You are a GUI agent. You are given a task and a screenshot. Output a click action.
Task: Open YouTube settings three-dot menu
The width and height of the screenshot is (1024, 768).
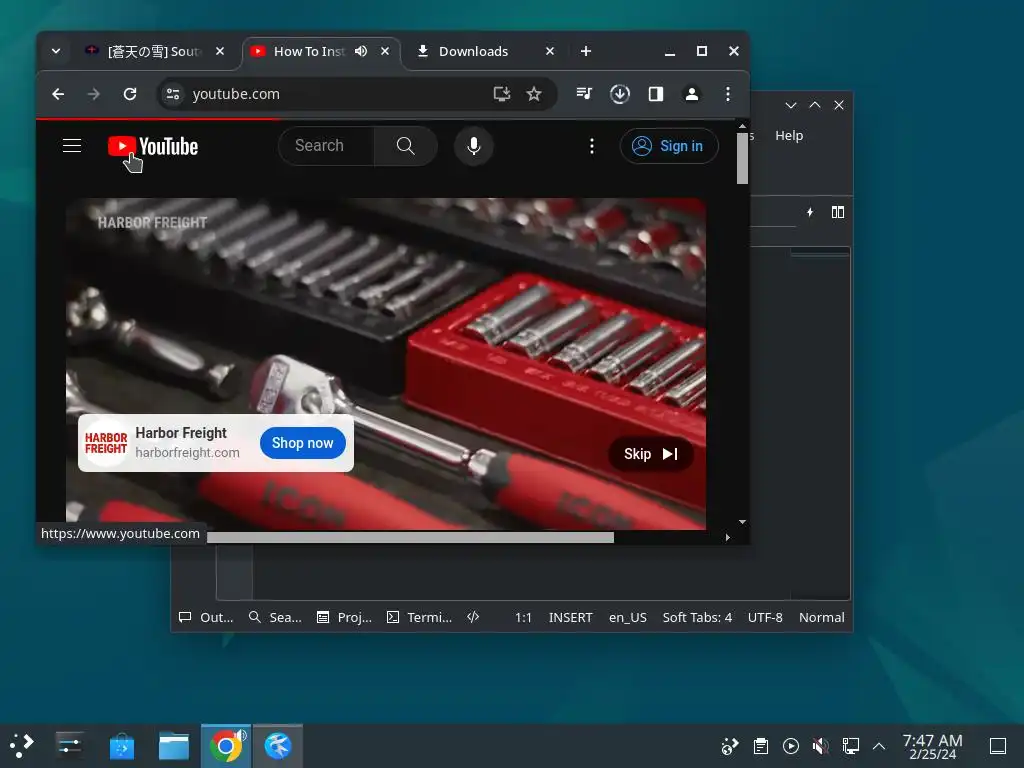point(592,146)
